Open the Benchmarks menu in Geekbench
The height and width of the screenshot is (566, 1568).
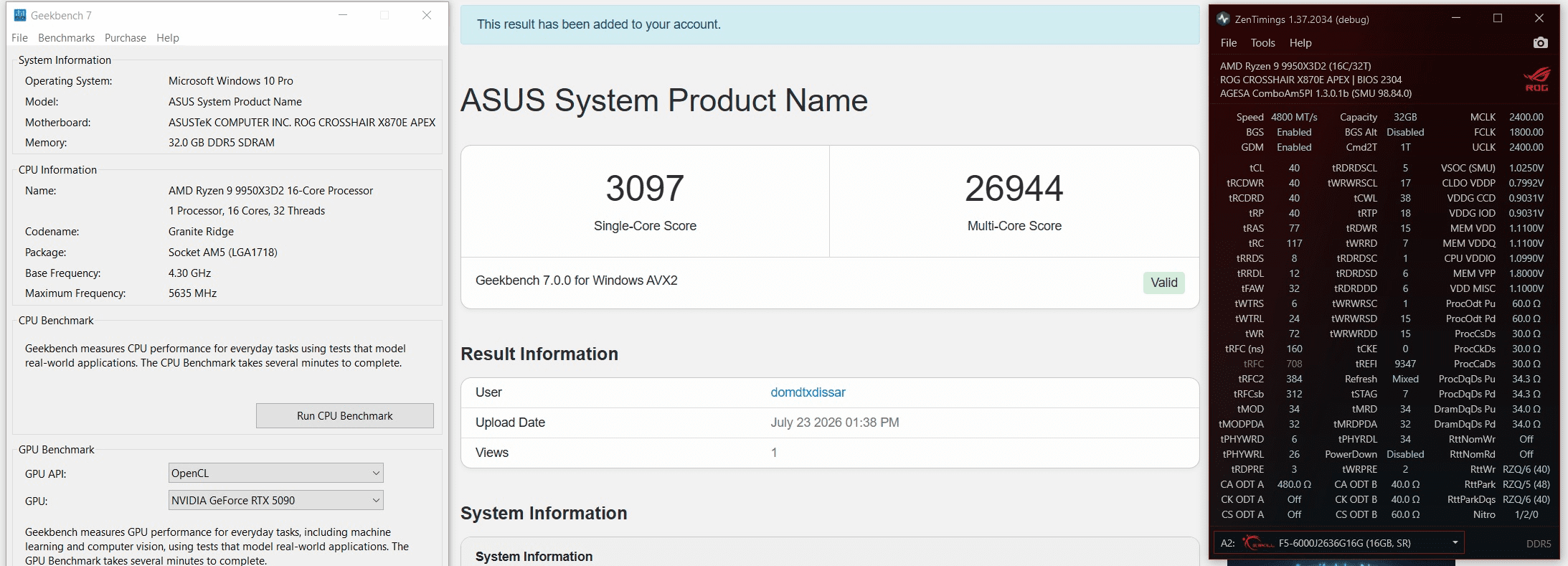click(66, 38)
